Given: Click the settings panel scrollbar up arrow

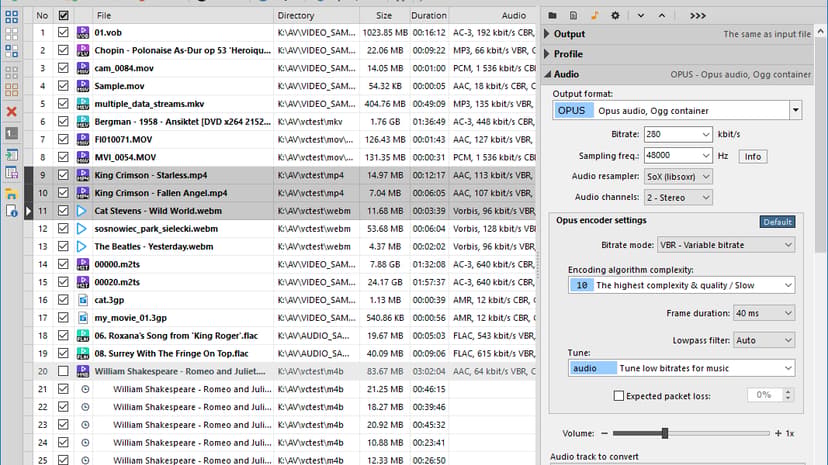Looking at the screenshot, I should [821, 32].
